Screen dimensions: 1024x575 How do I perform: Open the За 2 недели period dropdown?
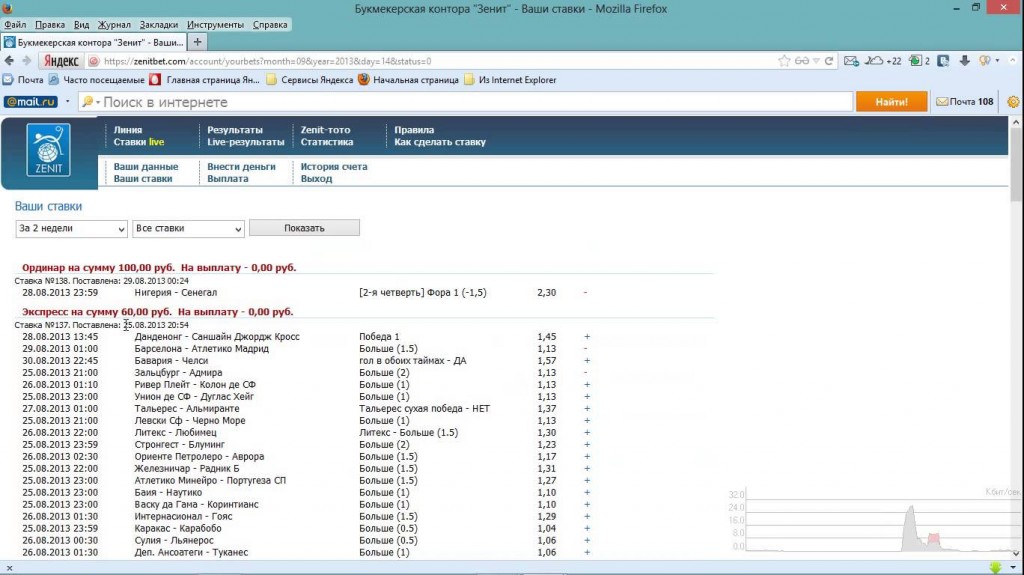[x=71, y=228]
